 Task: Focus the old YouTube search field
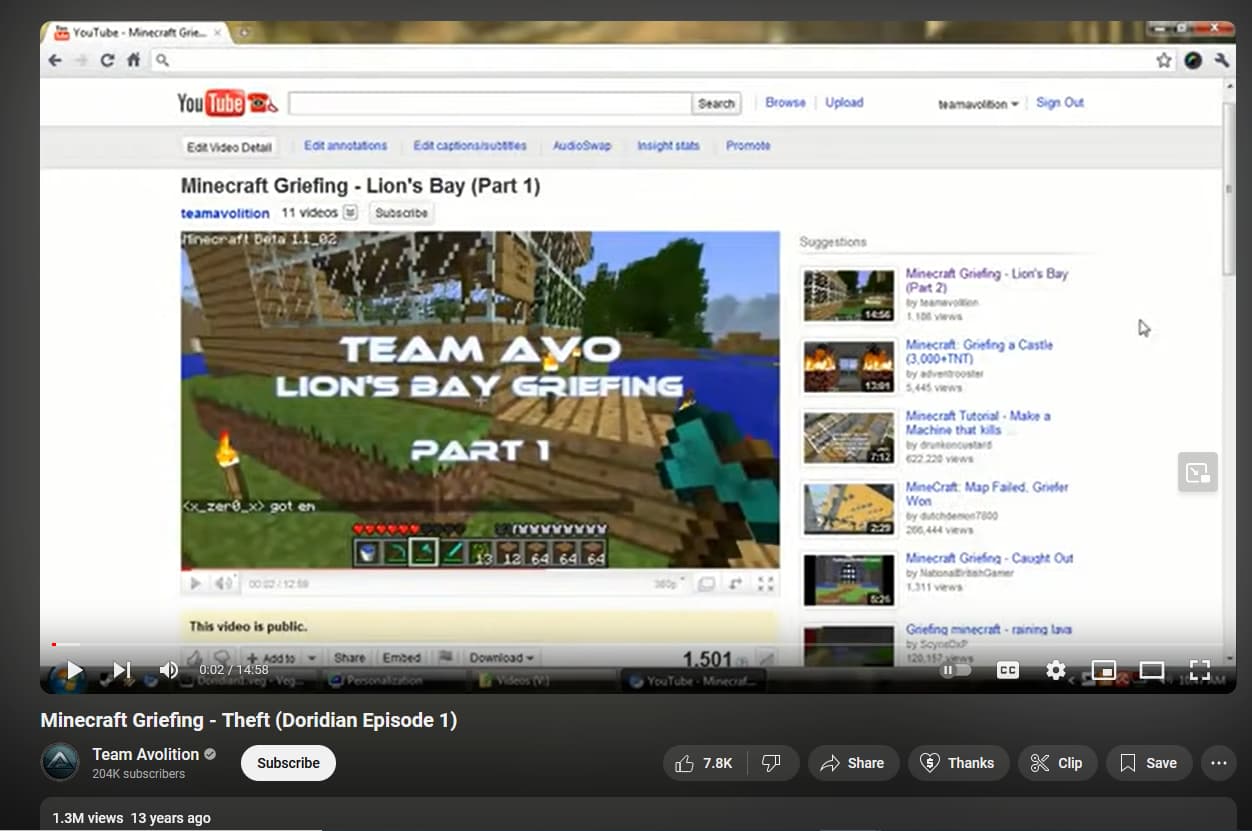click(490, 103)
